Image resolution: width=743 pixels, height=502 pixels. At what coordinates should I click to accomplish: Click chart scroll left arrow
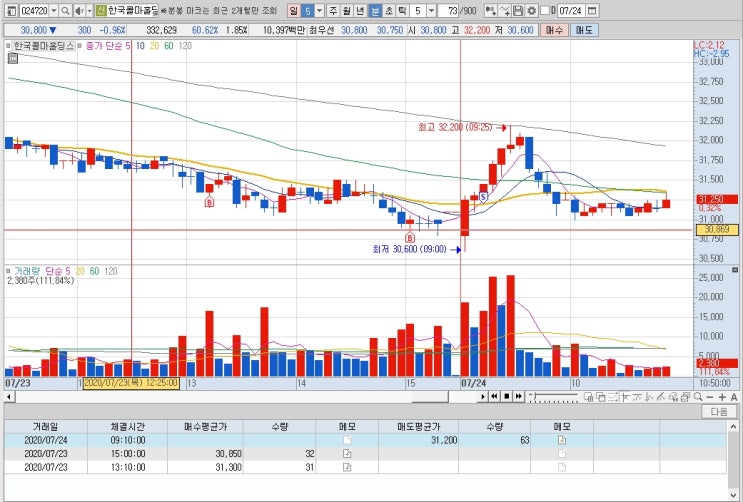click(x=8, y=397)
